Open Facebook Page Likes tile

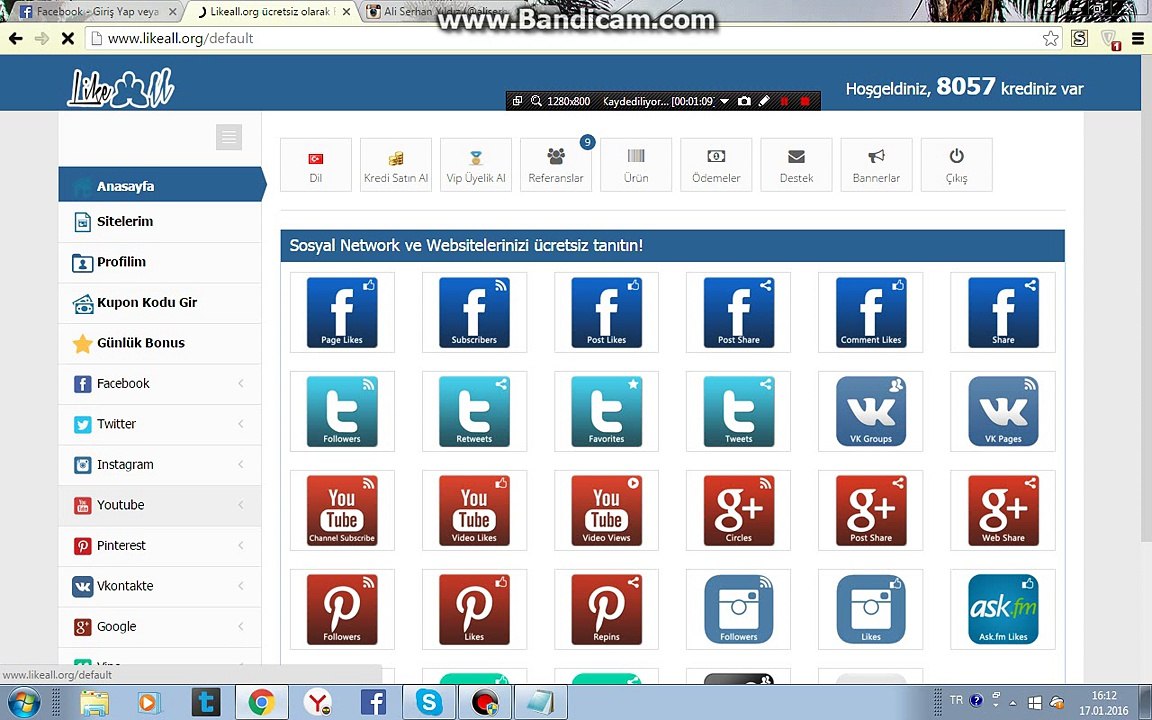(x=342, y=312)
